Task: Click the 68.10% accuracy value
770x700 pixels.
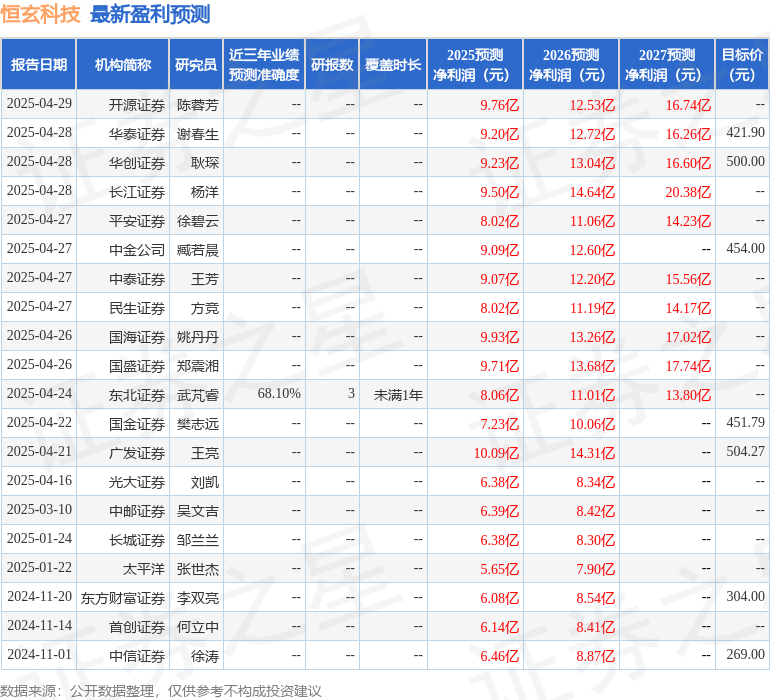Action: click(279, 393)
